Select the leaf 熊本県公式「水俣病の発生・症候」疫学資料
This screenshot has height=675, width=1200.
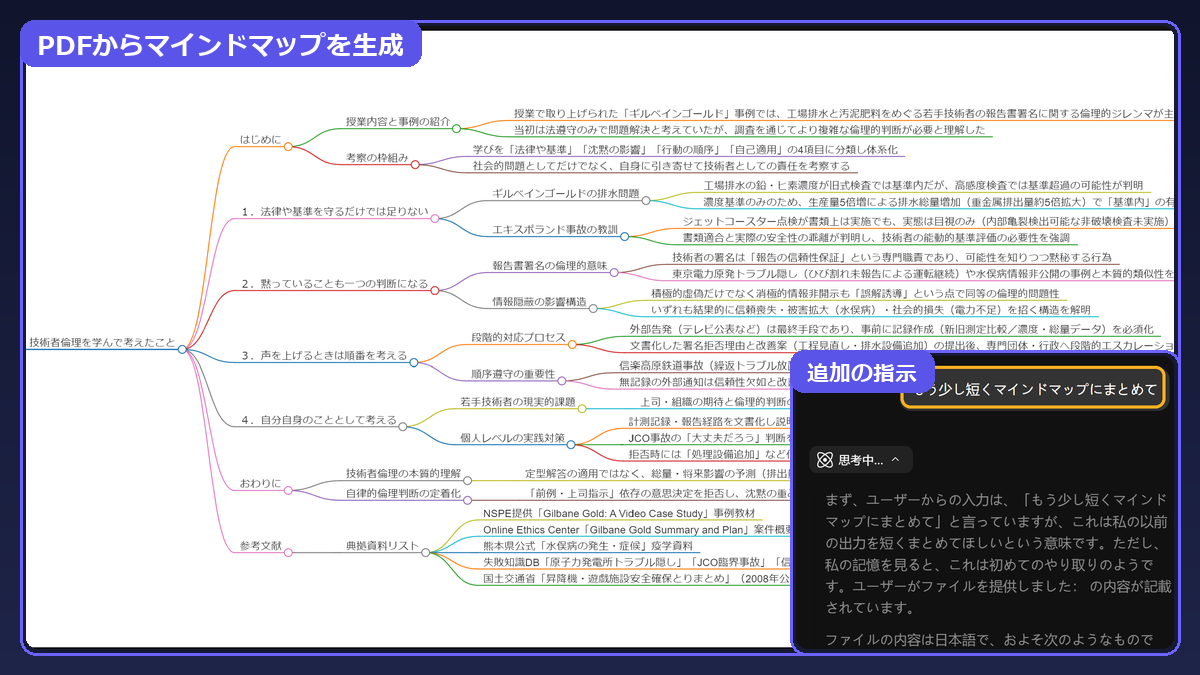588,545
